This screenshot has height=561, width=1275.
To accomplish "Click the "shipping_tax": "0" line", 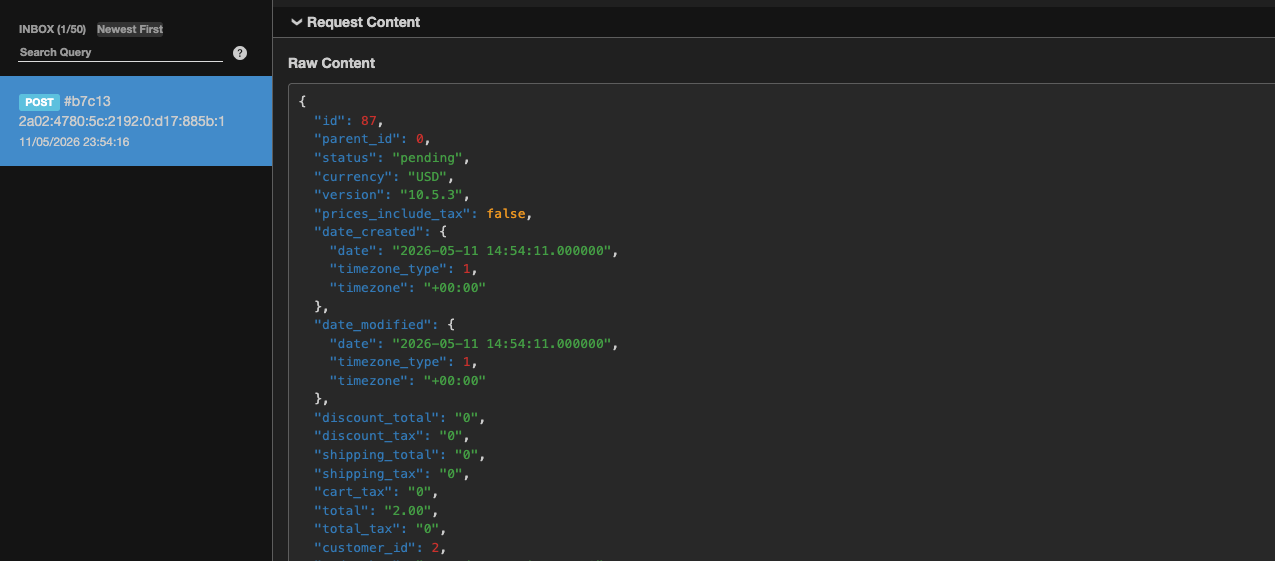I will 392,474.
